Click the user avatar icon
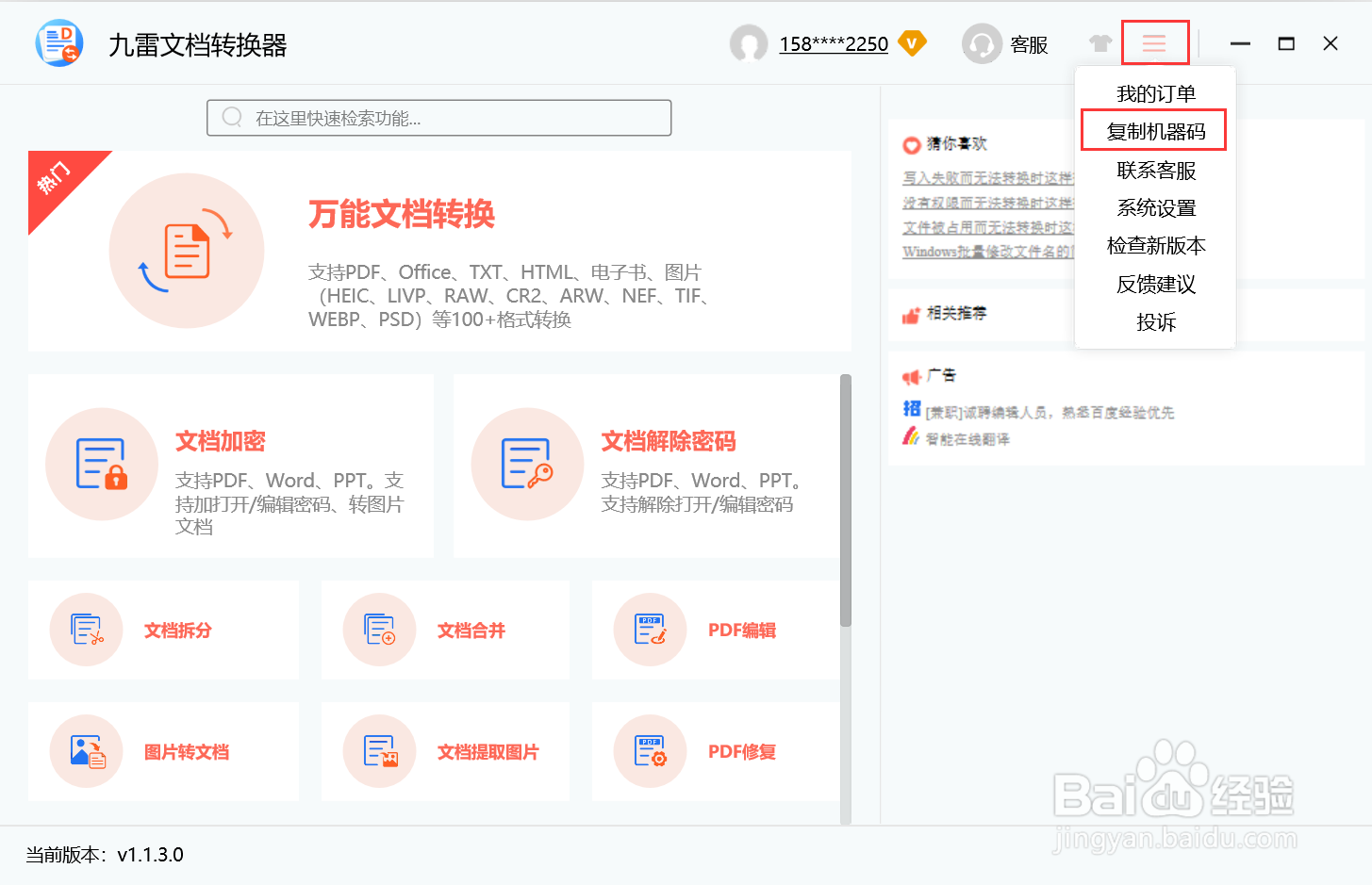1372x885 pixels. 749,43
